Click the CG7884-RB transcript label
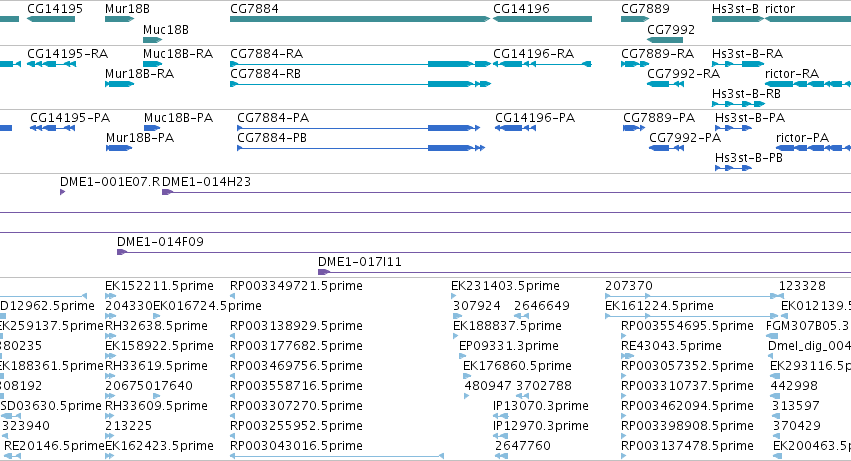Image resolution: width=851 pixels, height=461 pixels. click(x=265, y=74)
